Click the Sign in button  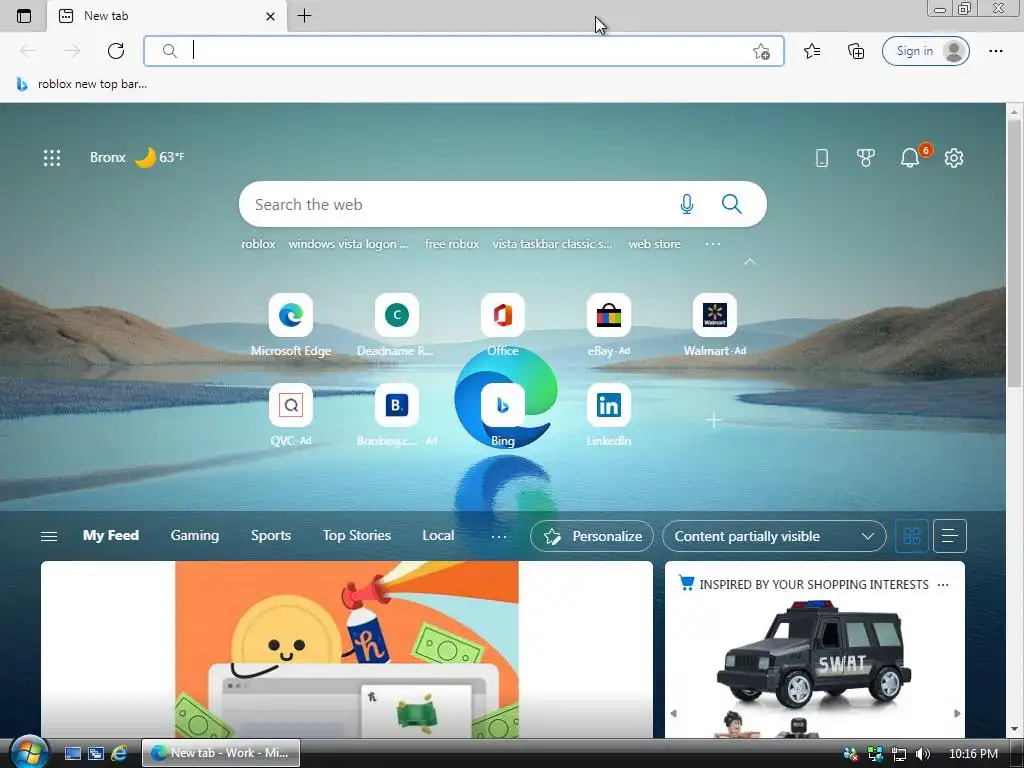pos(925,51)
